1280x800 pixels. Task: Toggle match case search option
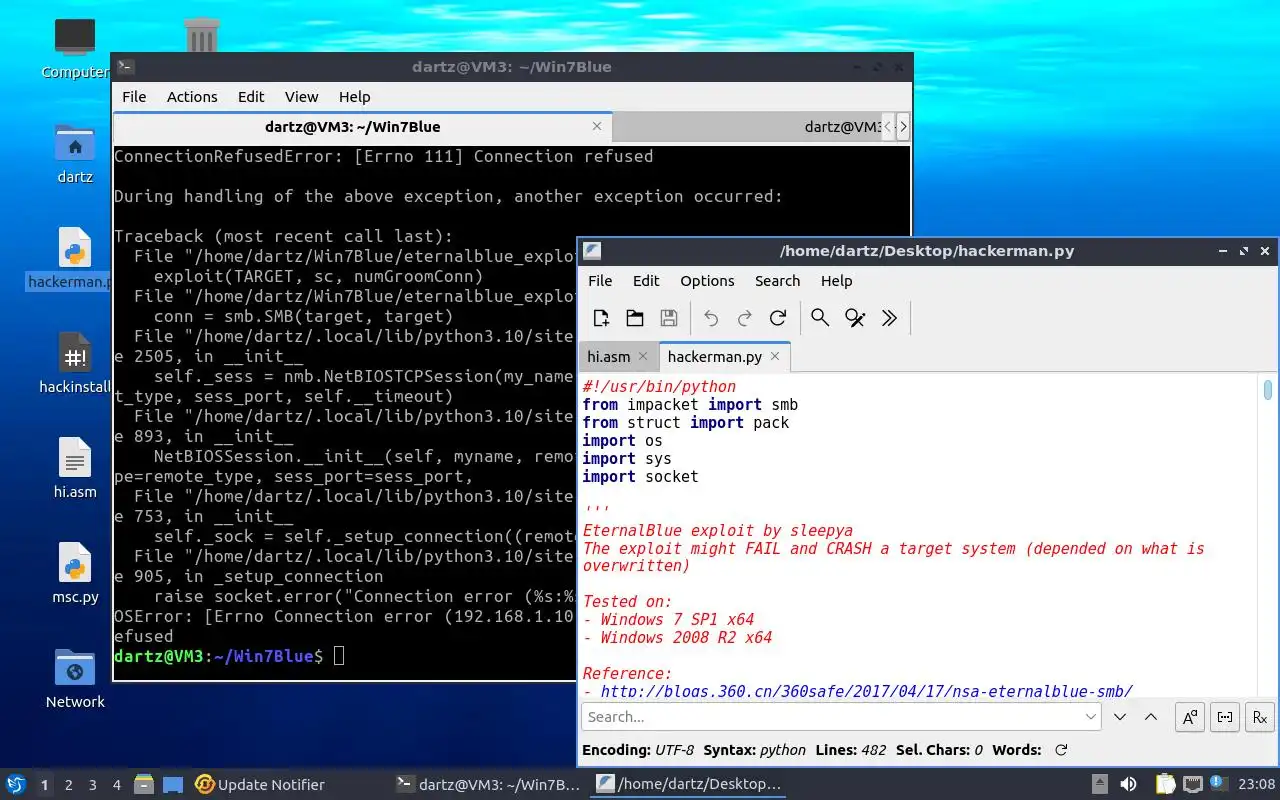click(1190, 717)
